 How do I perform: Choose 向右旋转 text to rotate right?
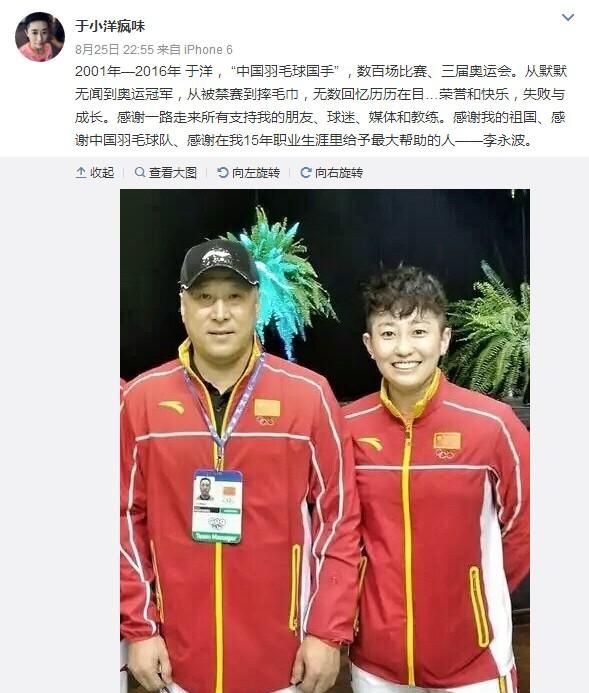[x=339, y=173]
